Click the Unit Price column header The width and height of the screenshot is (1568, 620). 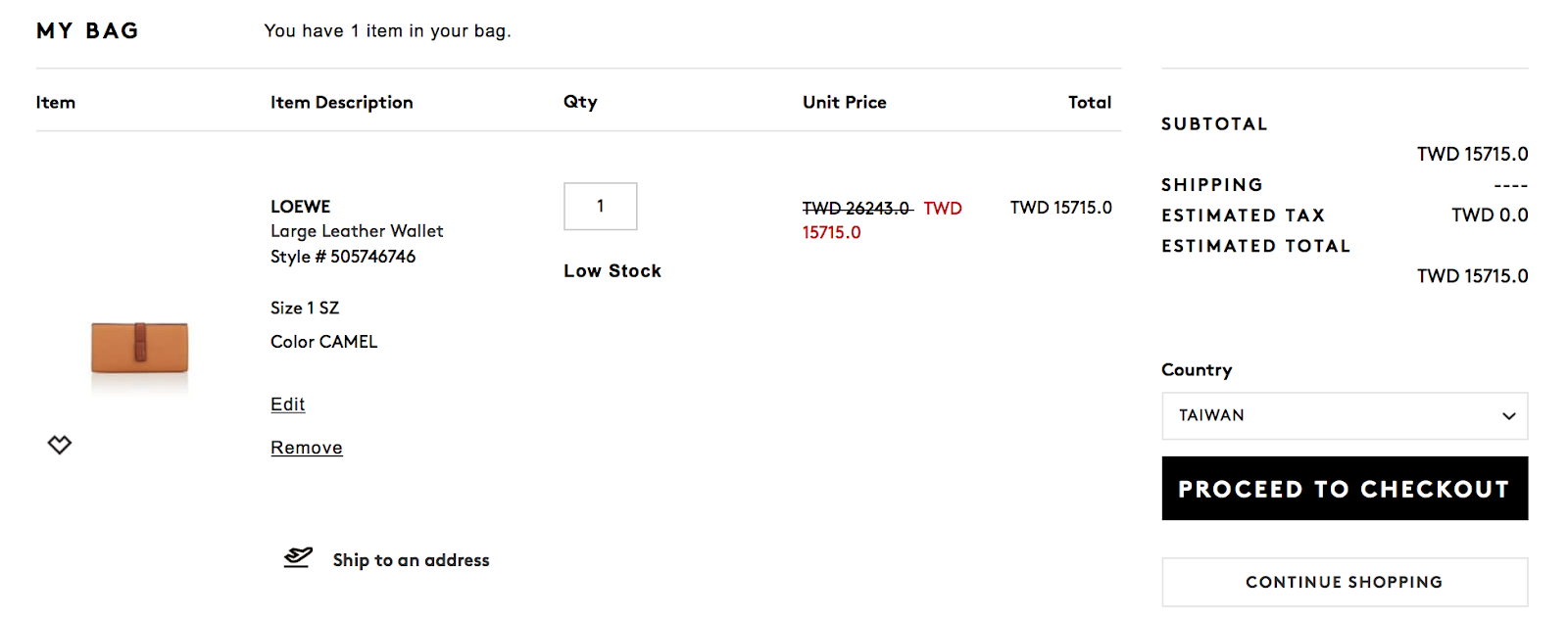point(845,103)
